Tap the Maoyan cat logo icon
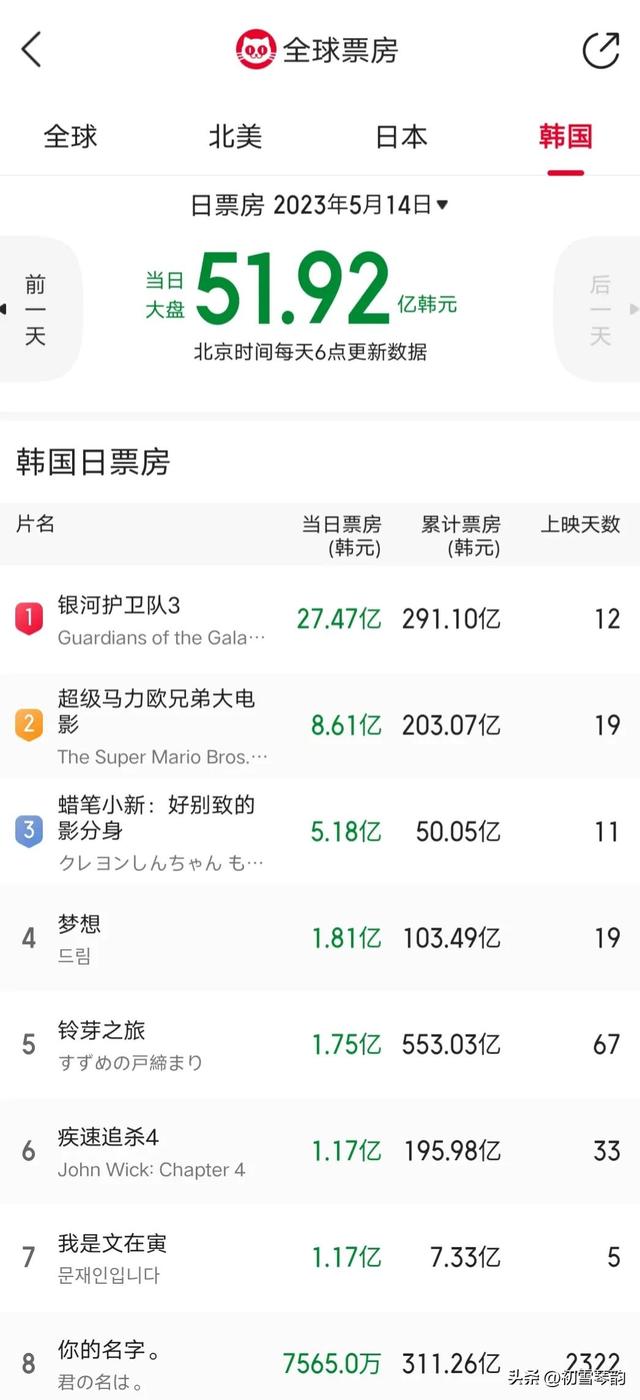 click(x=256, y=49)
